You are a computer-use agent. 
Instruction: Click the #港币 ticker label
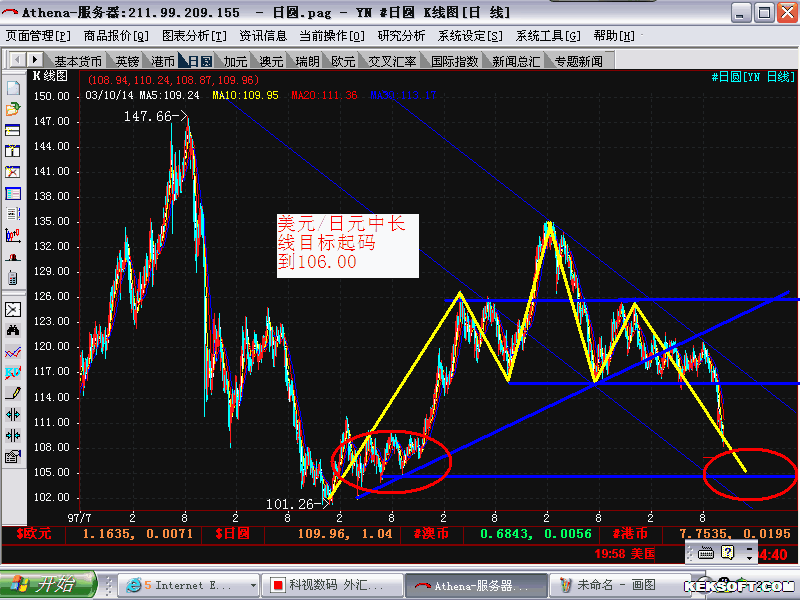click(630, 534)
